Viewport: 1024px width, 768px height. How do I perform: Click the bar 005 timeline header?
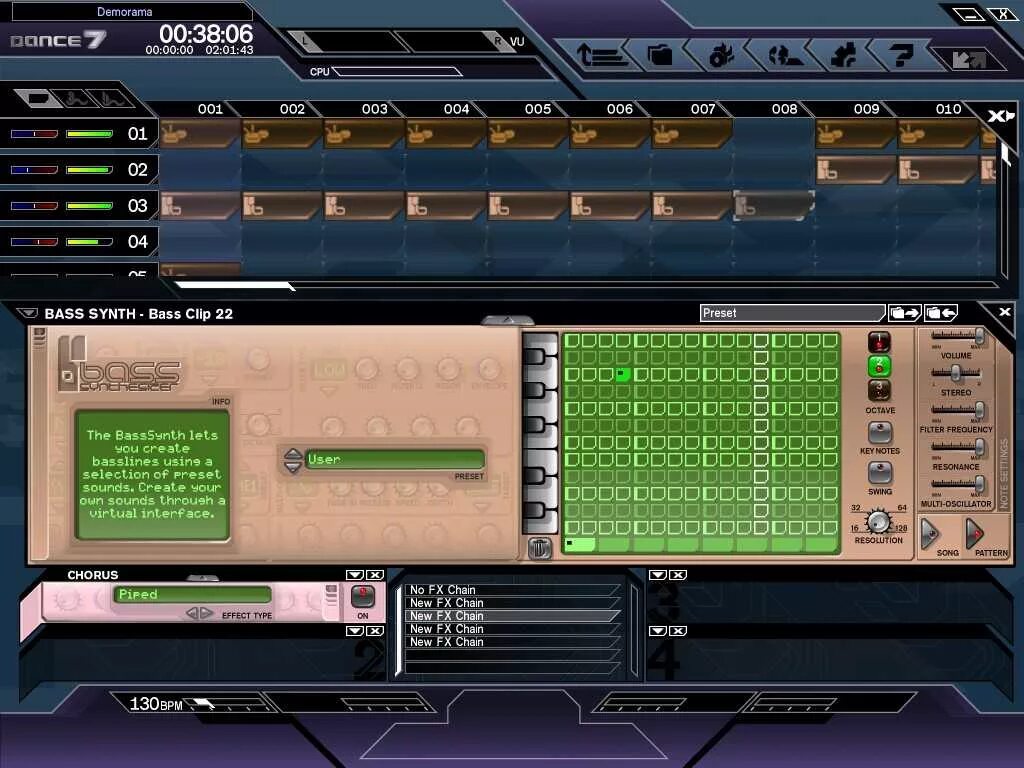(x=537, y=109)
